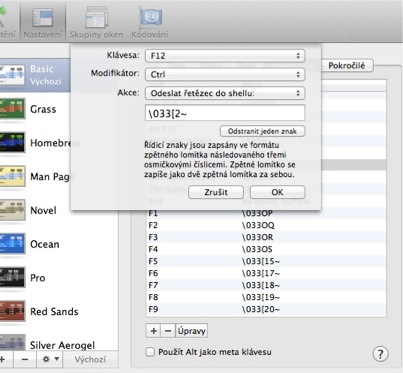Select the F1 key row
Image resolution: width=403 pixels, height=373 pixels.
tap(266, 213)
